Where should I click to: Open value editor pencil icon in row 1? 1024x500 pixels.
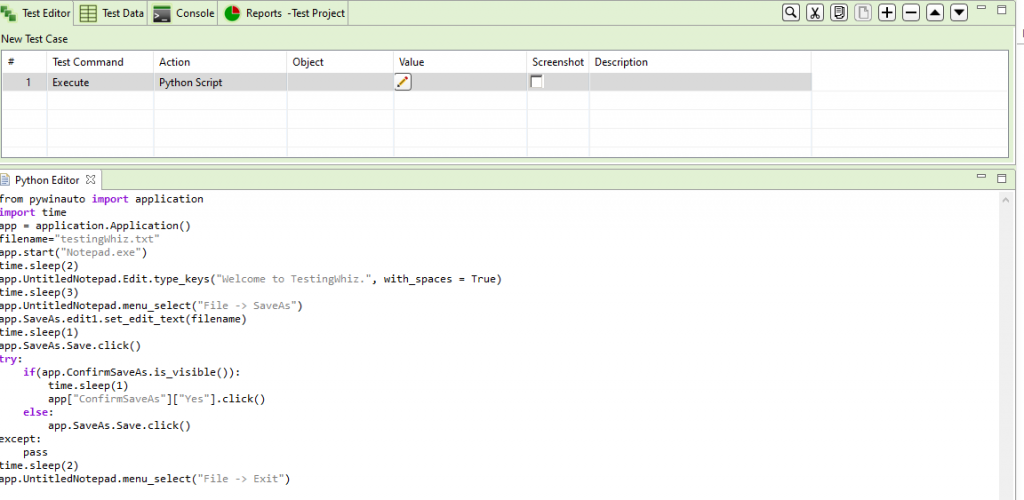(x=403, y=82)
